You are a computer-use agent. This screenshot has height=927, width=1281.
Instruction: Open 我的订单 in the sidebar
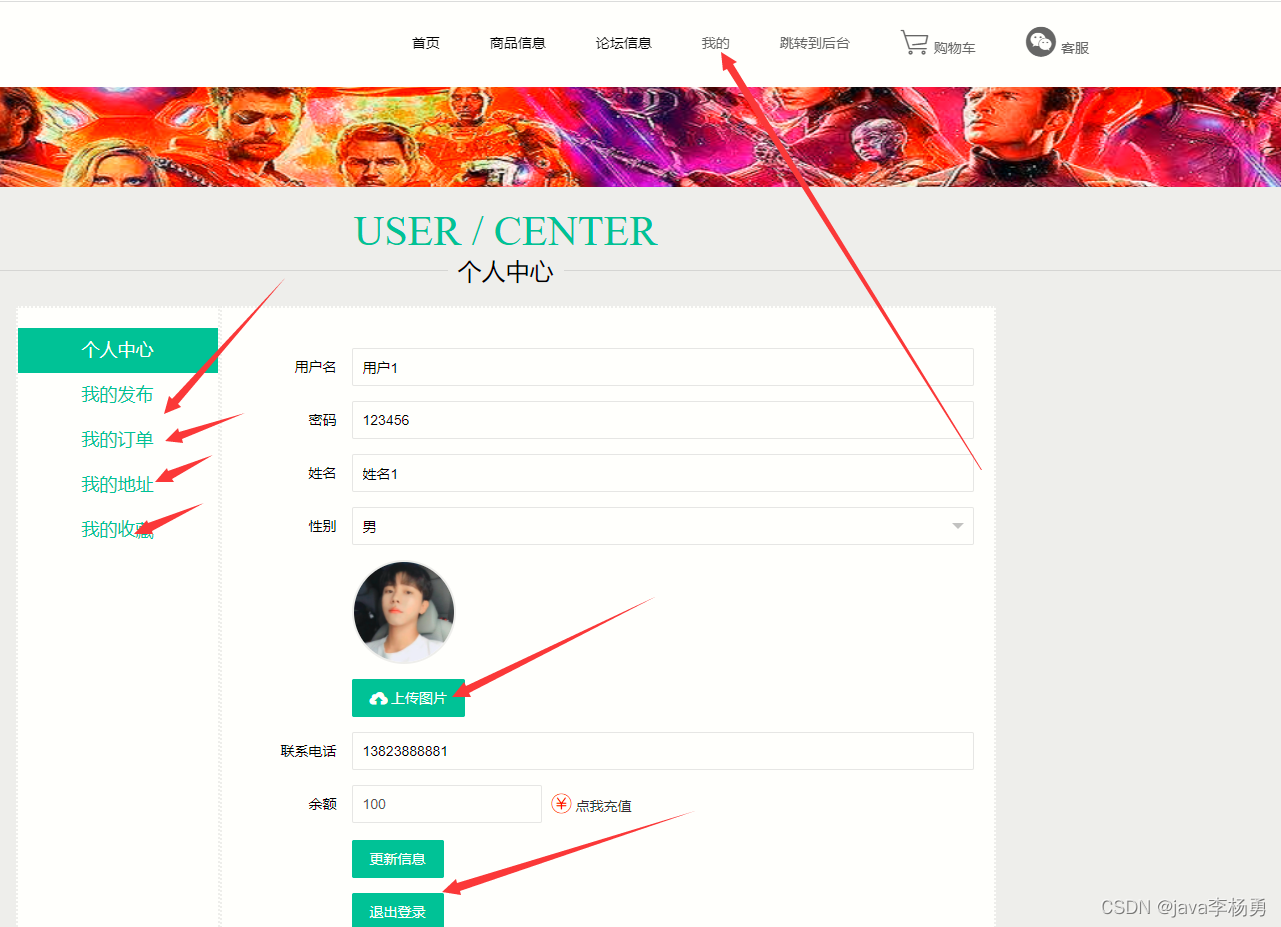point(117,440)
